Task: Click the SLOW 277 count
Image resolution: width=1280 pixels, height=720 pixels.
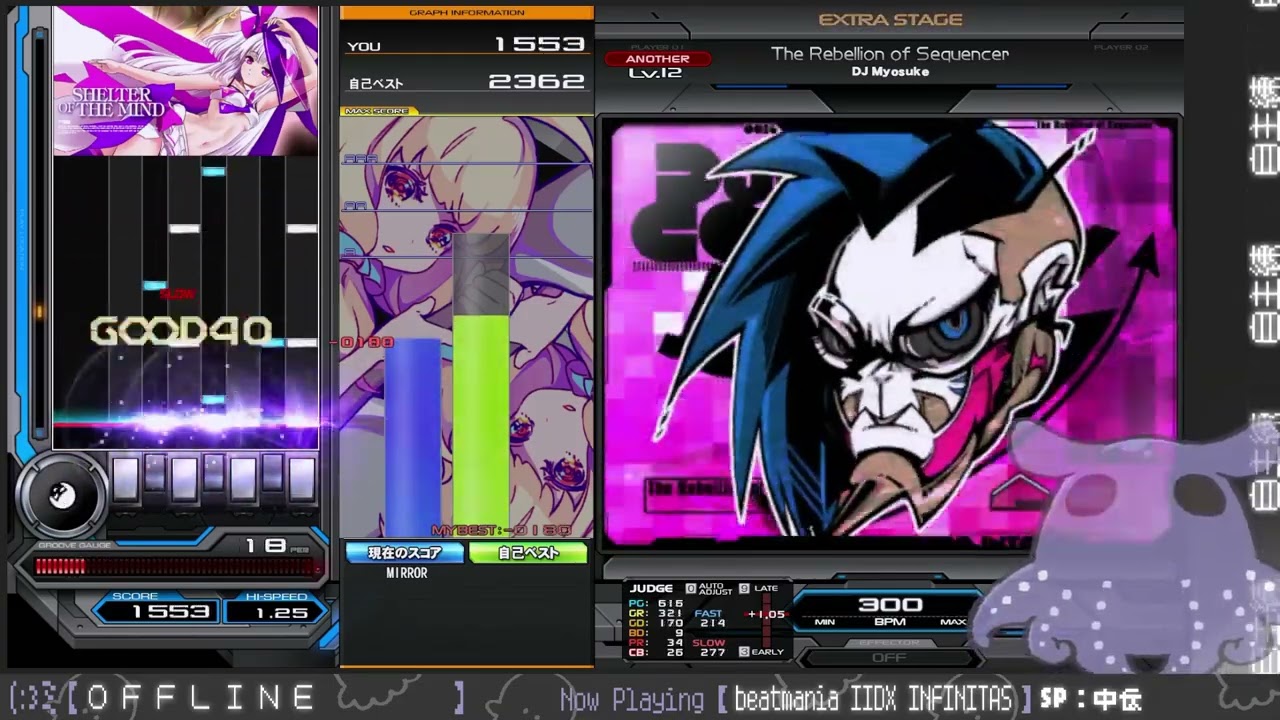Action: coord(709,648)
